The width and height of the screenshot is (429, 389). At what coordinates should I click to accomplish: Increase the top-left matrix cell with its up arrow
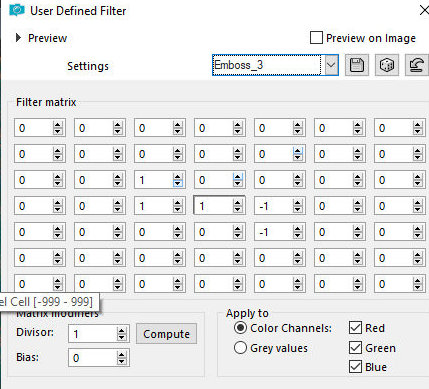[x=58, y=125]
